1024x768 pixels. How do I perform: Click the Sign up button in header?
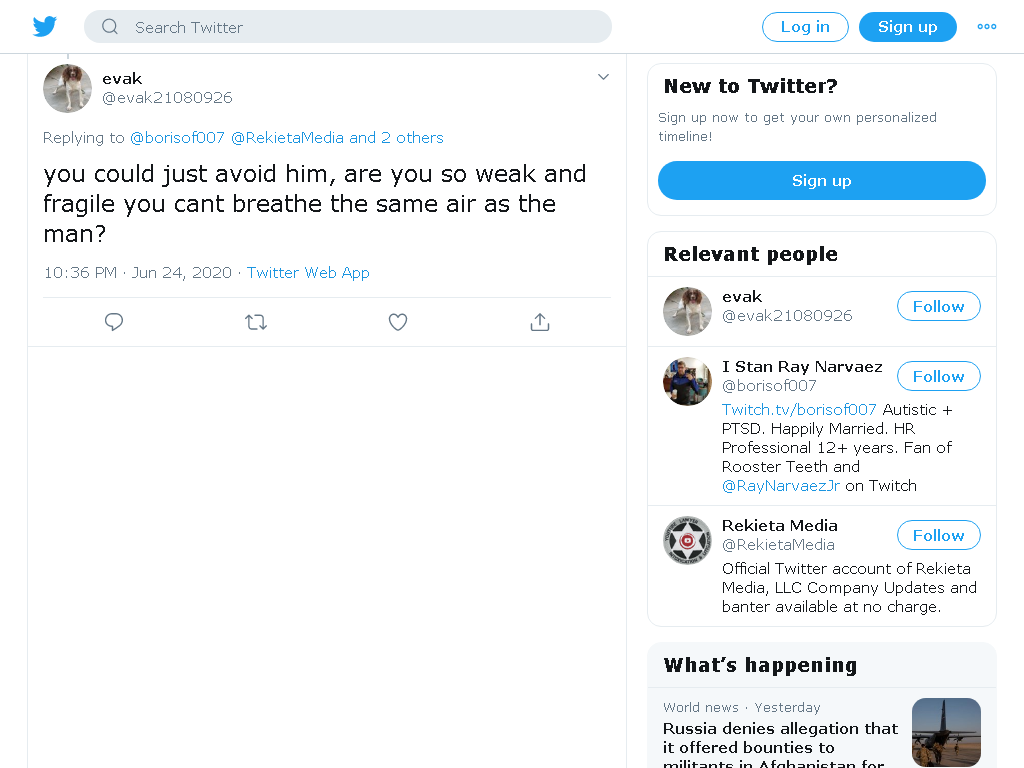pyautogui.click(x=908, y=27)
